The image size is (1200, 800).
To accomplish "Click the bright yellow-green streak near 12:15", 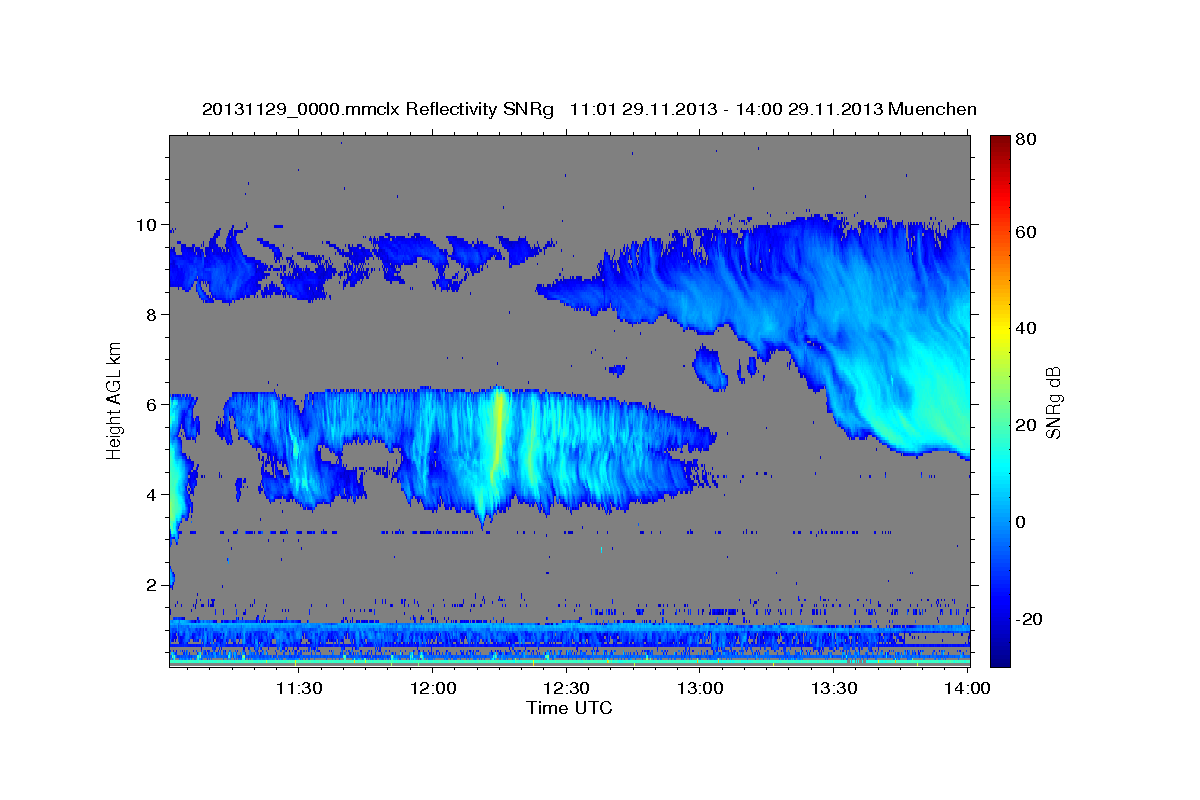I will tap(497, 430).
